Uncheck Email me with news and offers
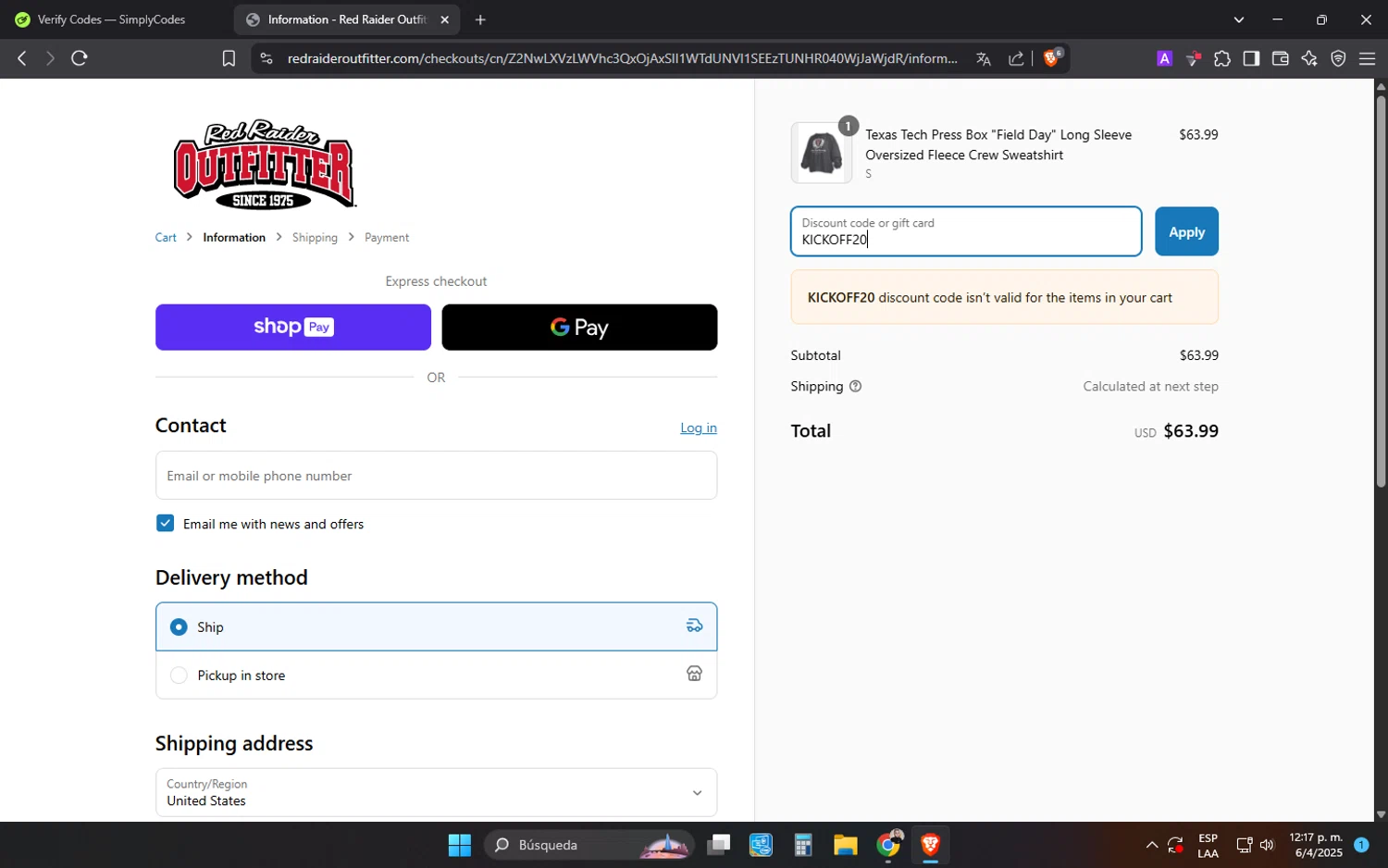 point(165,524)
